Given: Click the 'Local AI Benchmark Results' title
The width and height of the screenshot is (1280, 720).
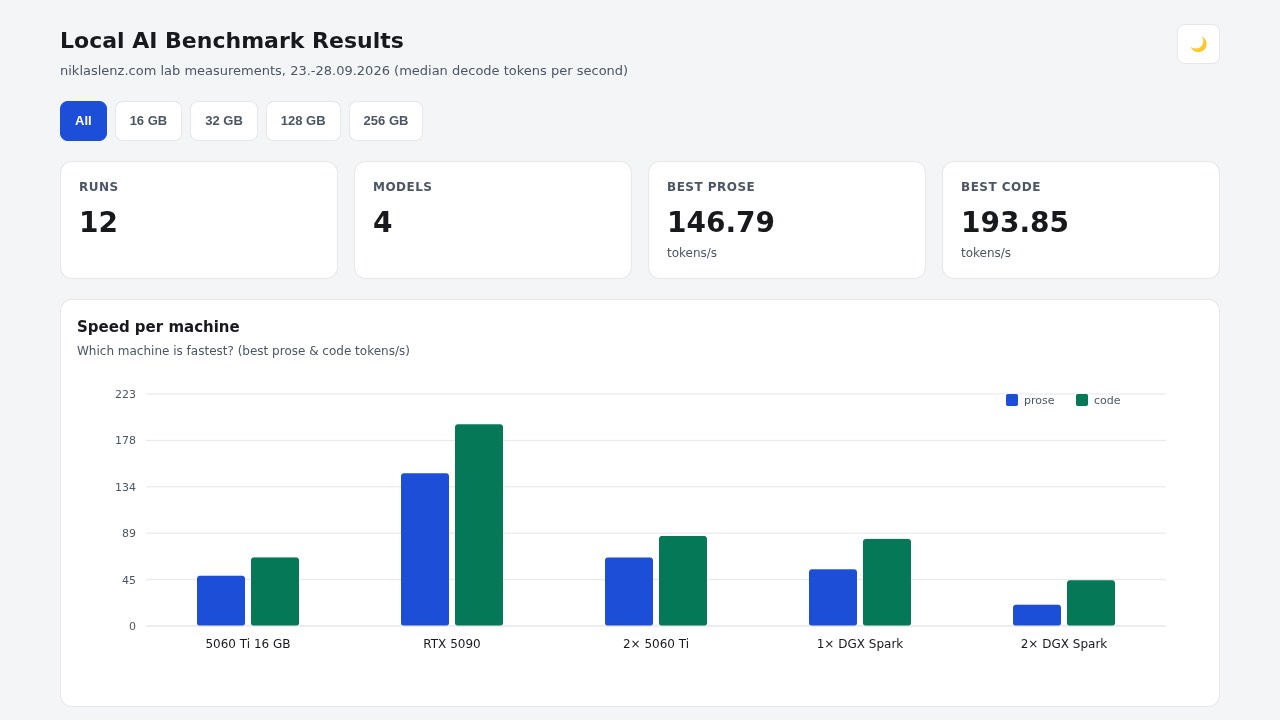Looking at the screenshot, I should 232,41.
